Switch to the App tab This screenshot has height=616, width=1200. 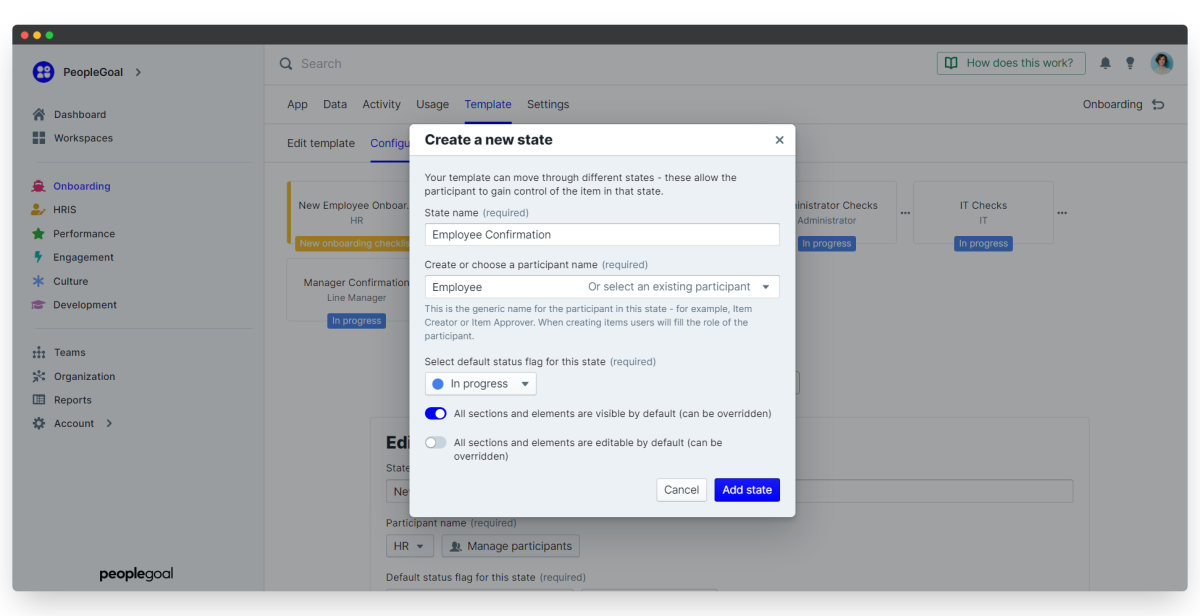click(x=297, y=104)
